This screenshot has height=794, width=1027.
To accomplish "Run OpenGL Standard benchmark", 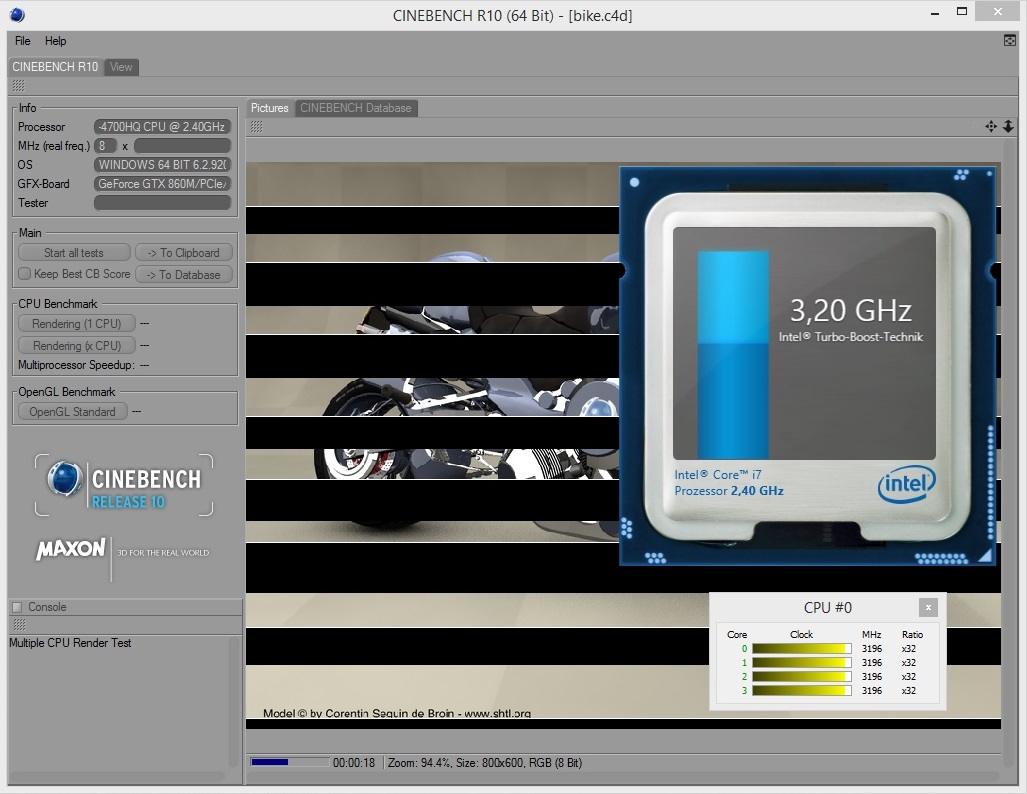I will (72, 411).
